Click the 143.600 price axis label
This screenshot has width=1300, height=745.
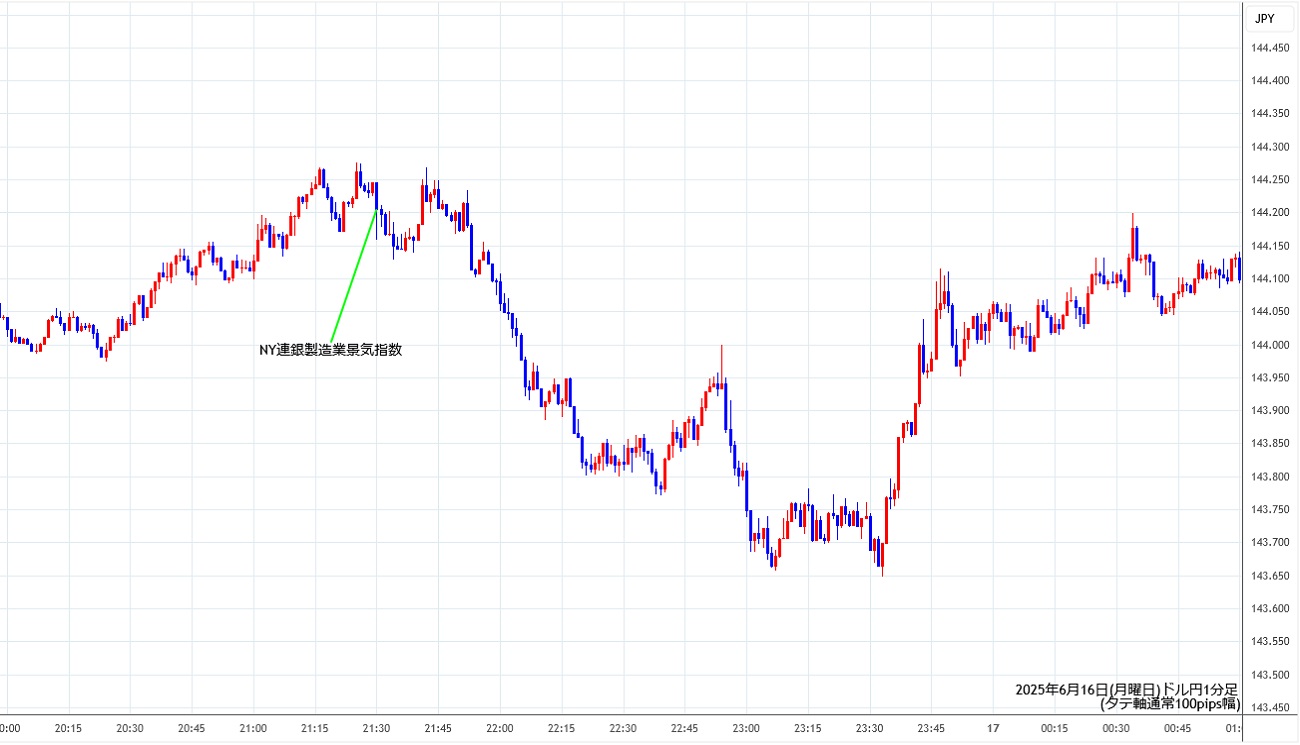(x=1270, y=609)
